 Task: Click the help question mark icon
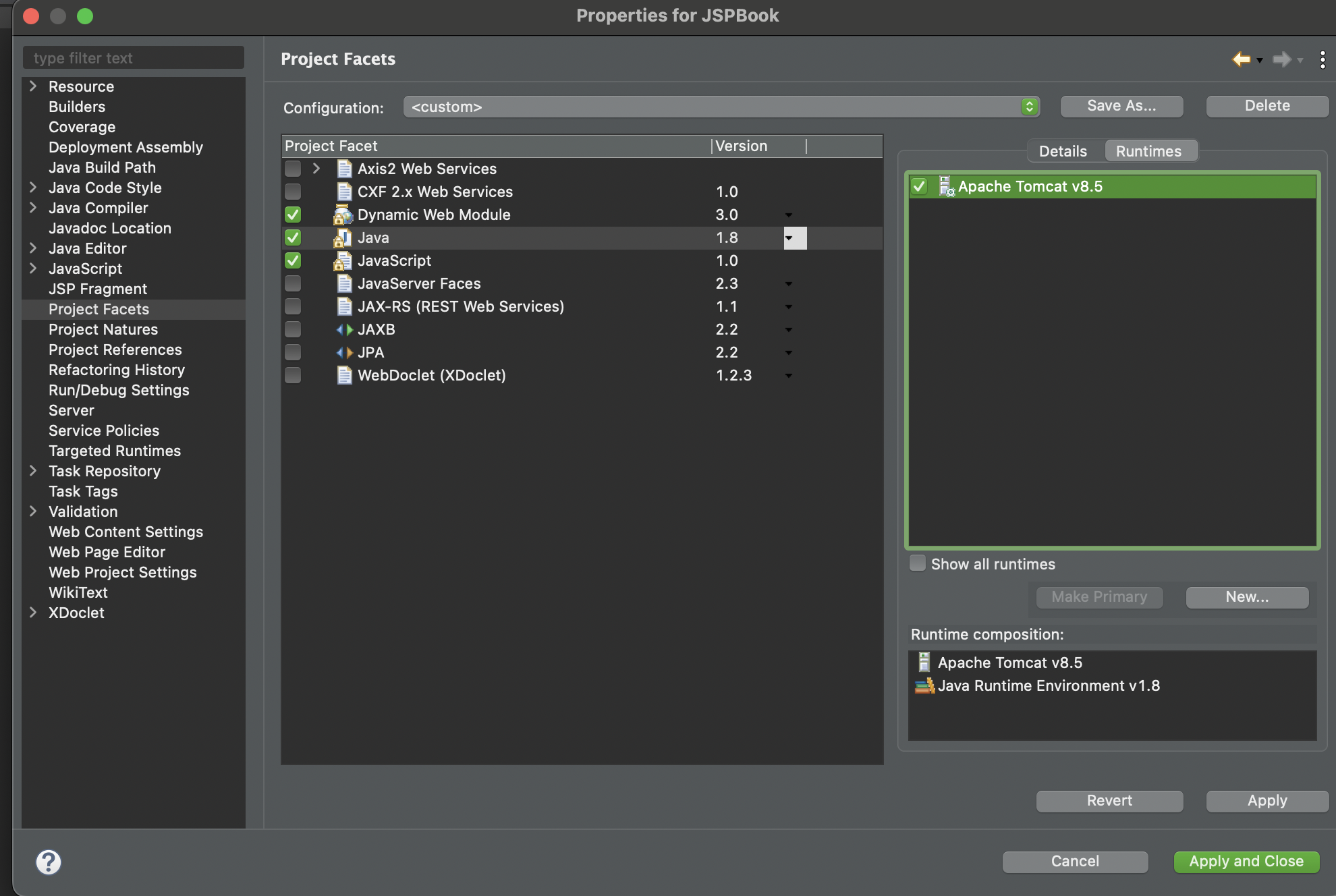[49, 862]
